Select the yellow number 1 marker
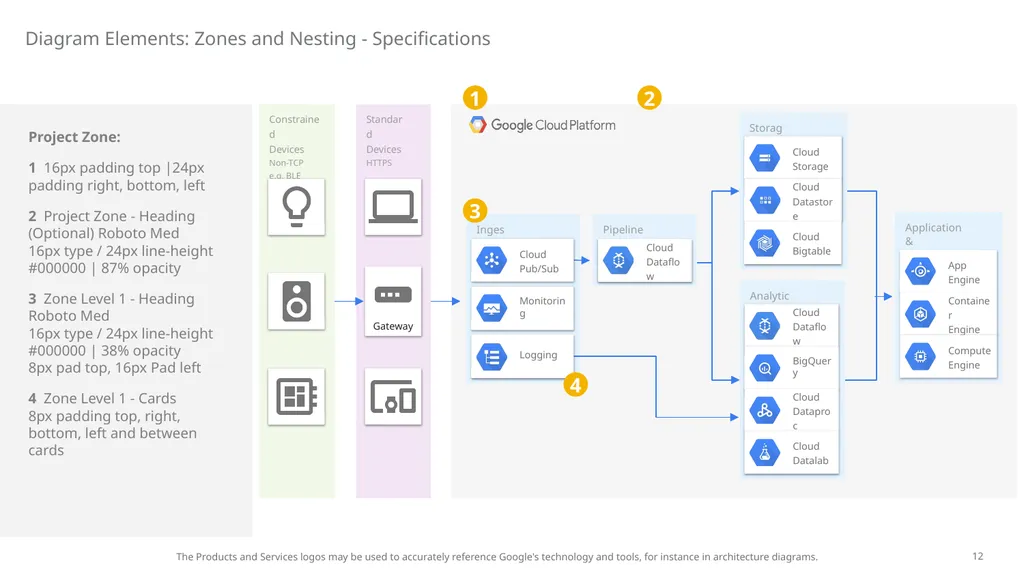The width and height of the screenshot is (1024, 576). click(475, 98)
